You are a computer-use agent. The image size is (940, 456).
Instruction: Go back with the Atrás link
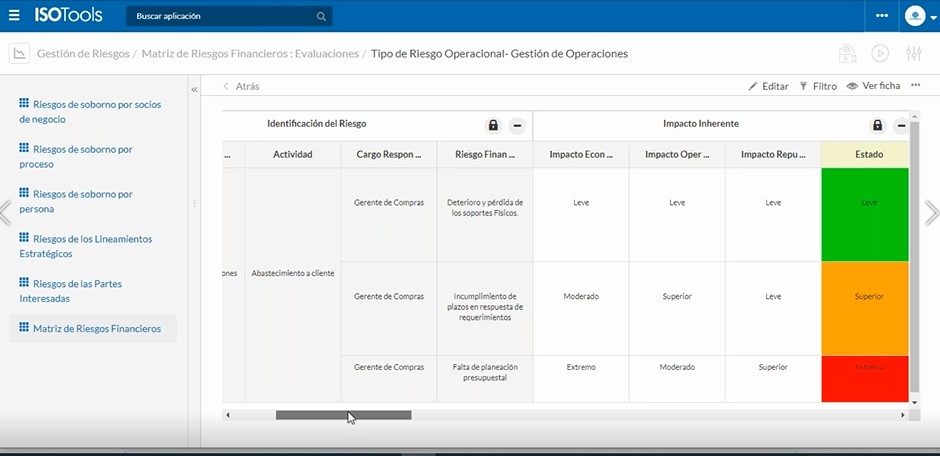[241, 86]
